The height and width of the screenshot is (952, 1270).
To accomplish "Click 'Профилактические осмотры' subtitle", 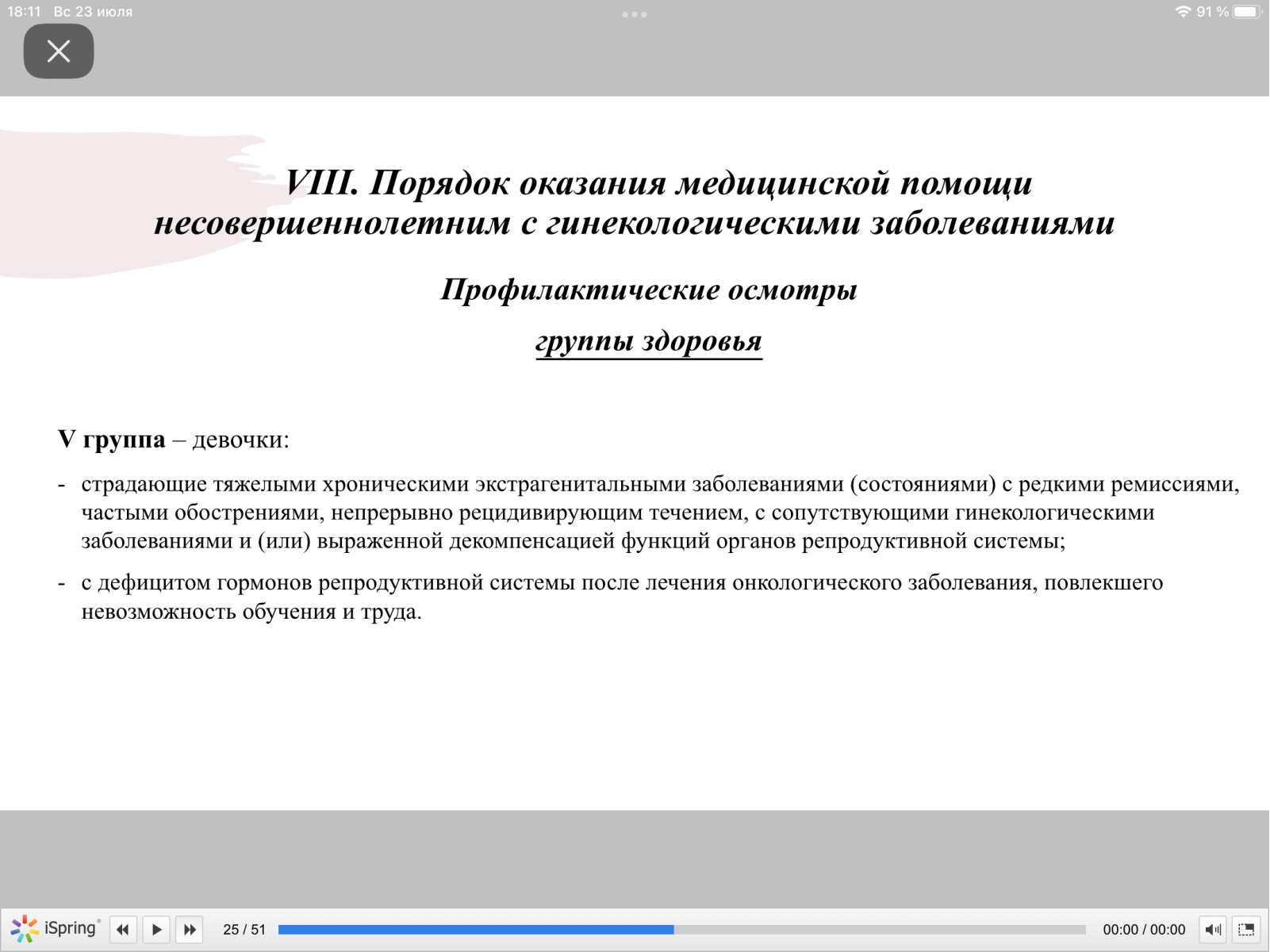I will coord(649,290).
